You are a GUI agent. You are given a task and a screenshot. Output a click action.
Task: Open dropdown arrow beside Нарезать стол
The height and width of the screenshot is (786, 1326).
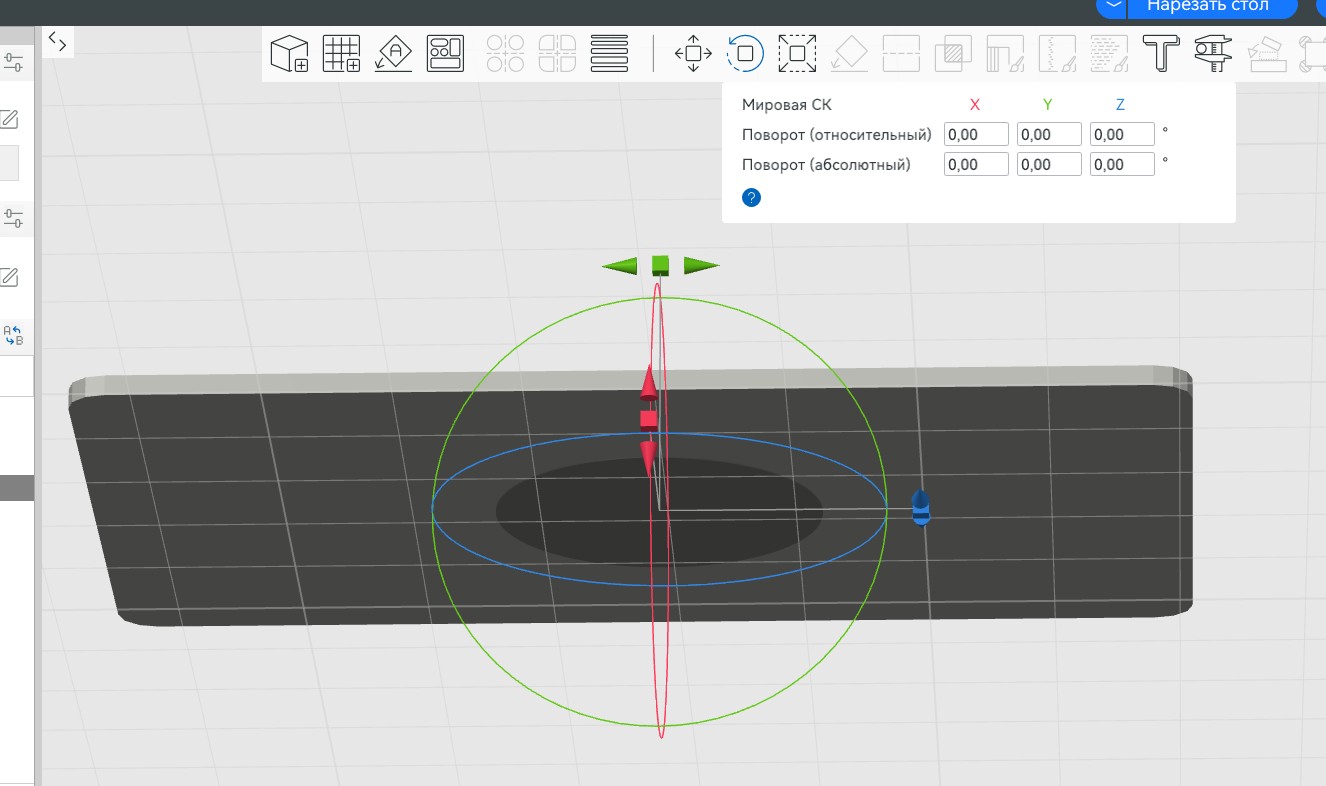pyautogui.click(x=1112, y=6)
